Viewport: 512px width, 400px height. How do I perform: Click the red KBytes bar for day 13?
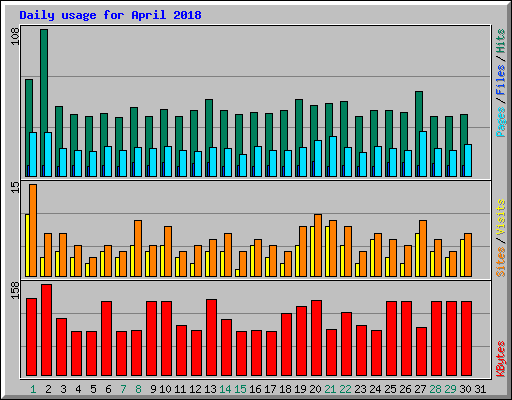(x=212, y=338)
